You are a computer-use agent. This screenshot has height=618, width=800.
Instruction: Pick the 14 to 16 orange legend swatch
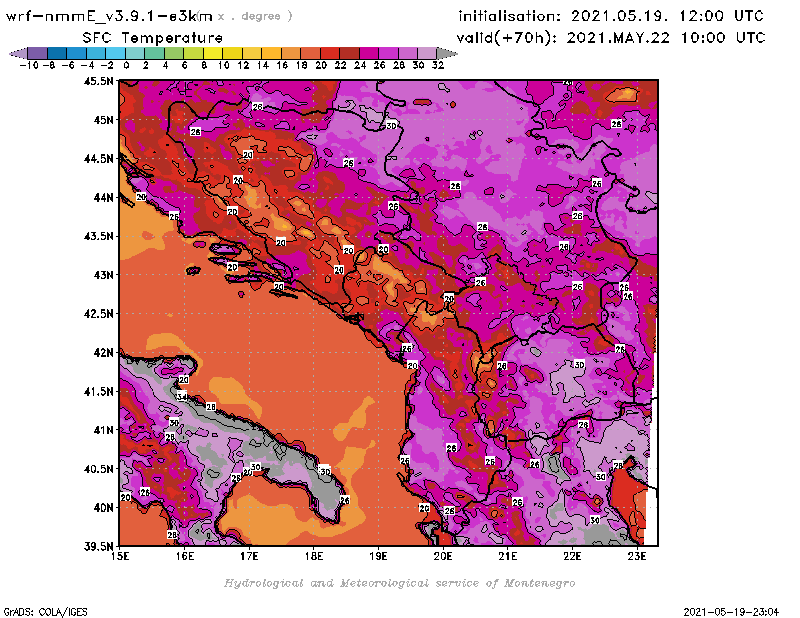tap(271, 53)
